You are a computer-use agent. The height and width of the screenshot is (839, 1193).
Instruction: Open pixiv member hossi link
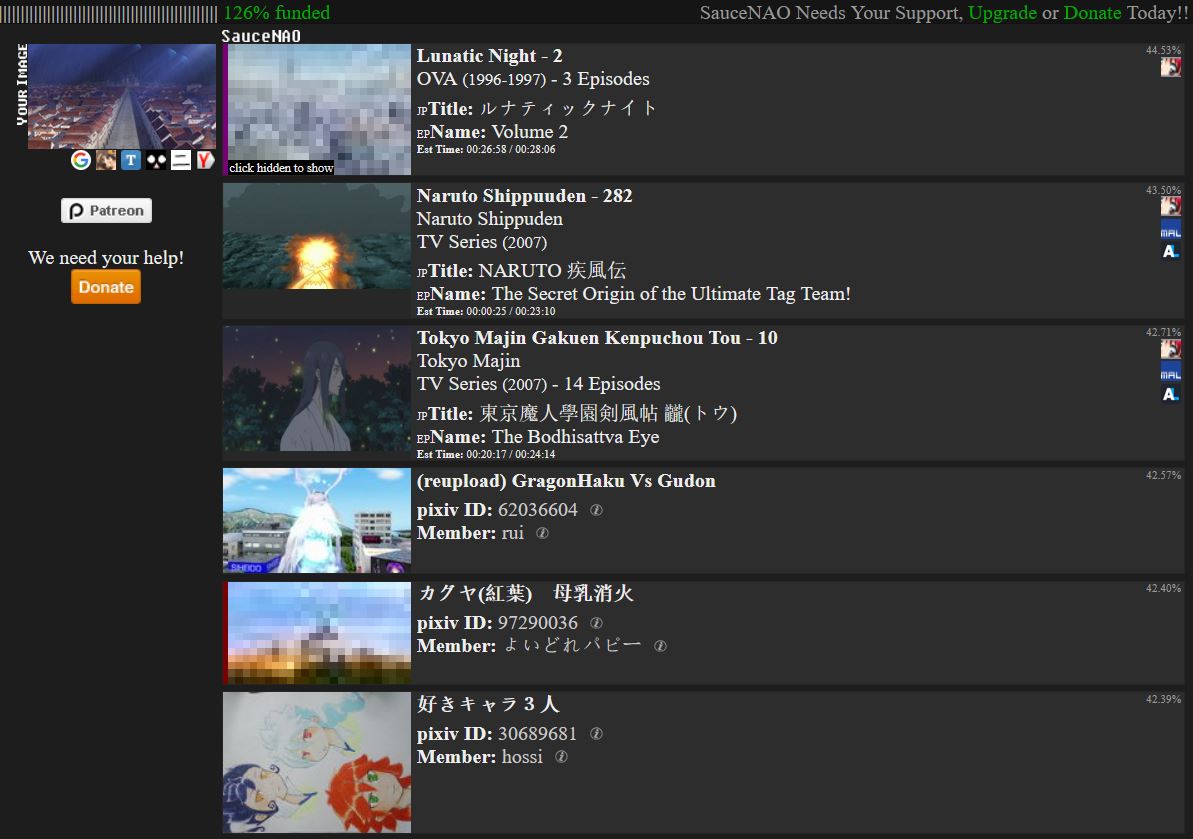pyautogui.click(x=522, y=757)
